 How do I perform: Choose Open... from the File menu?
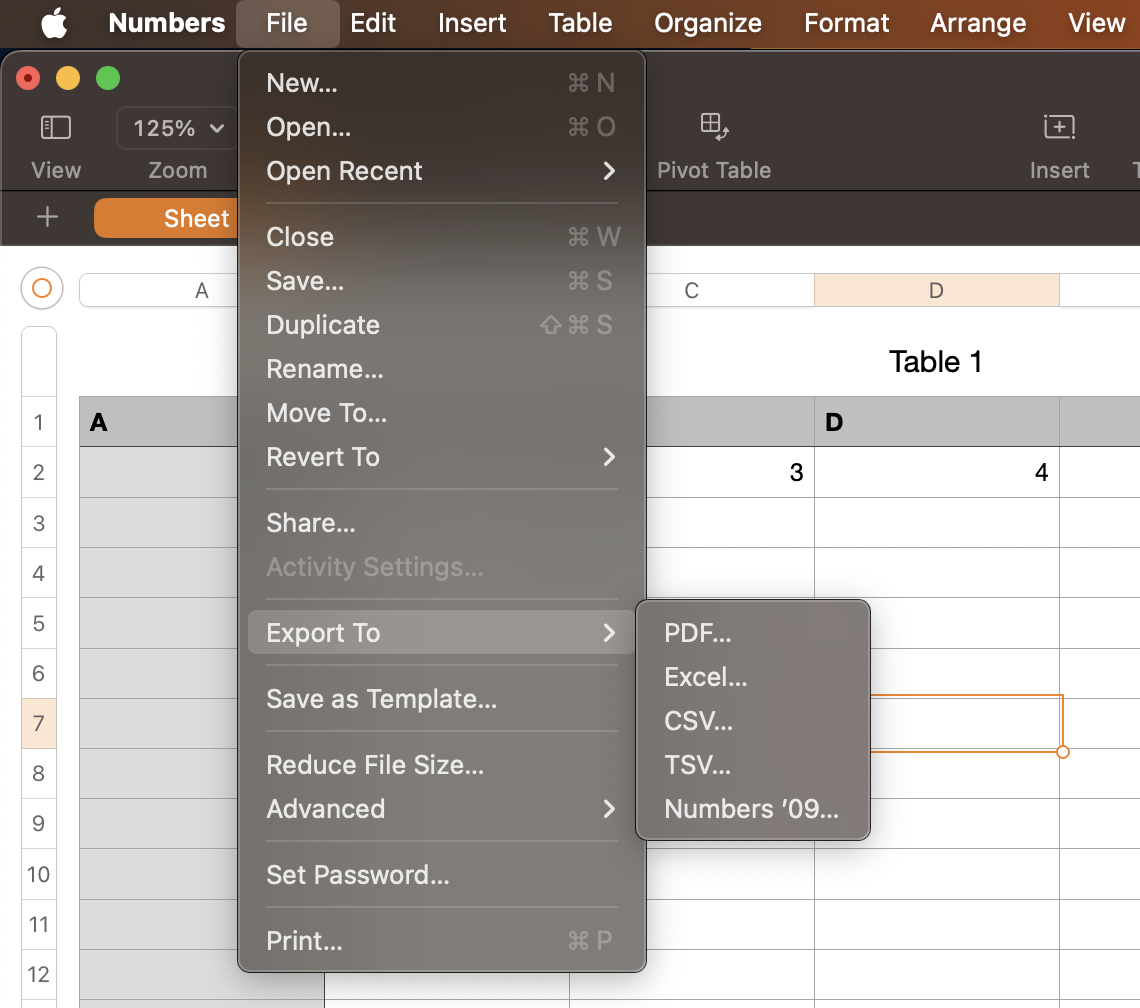(x=442, y=127)
